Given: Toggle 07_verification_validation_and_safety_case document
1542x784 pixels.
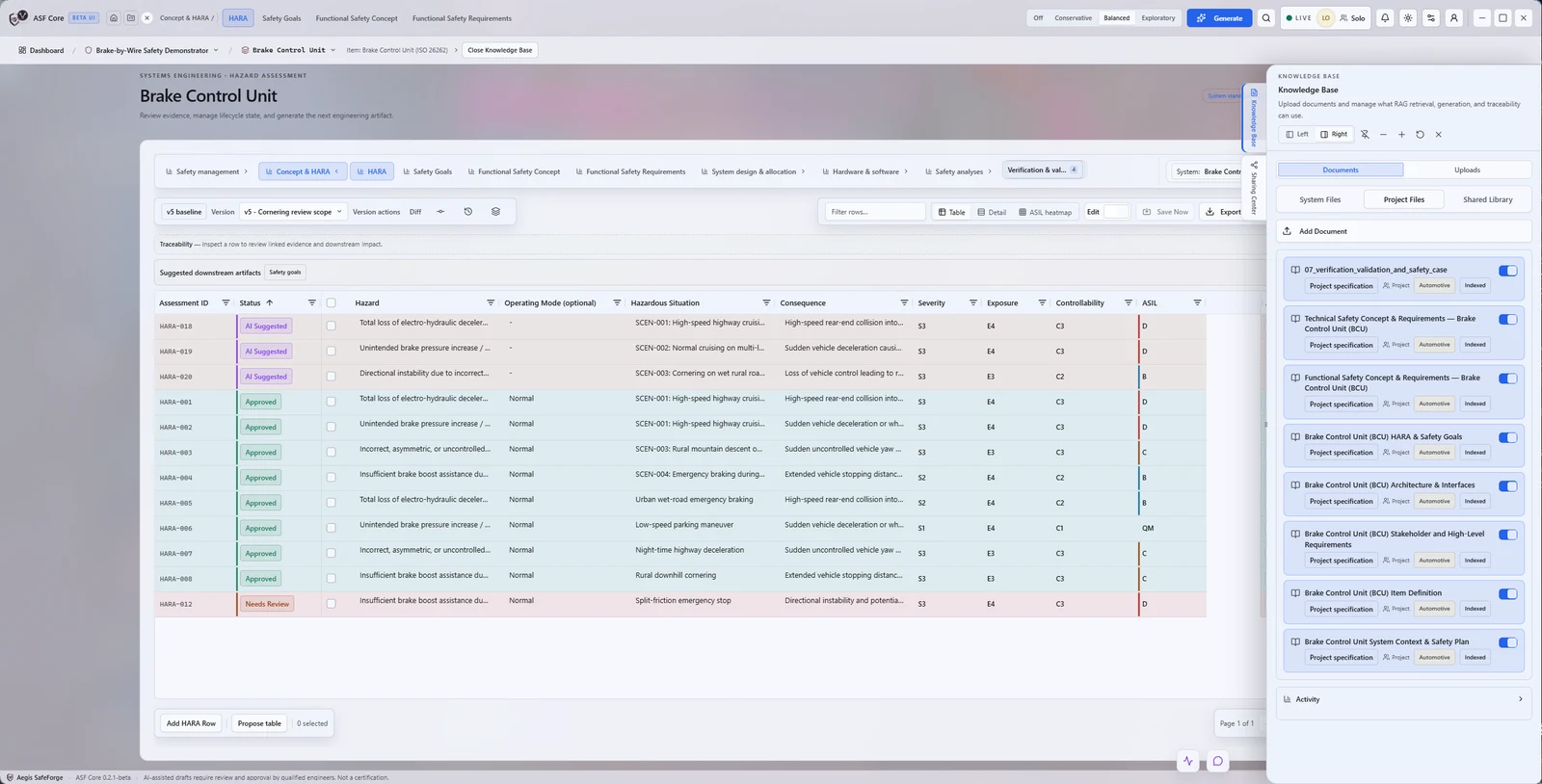Looking at the screenshot, I should [1508, 271].
